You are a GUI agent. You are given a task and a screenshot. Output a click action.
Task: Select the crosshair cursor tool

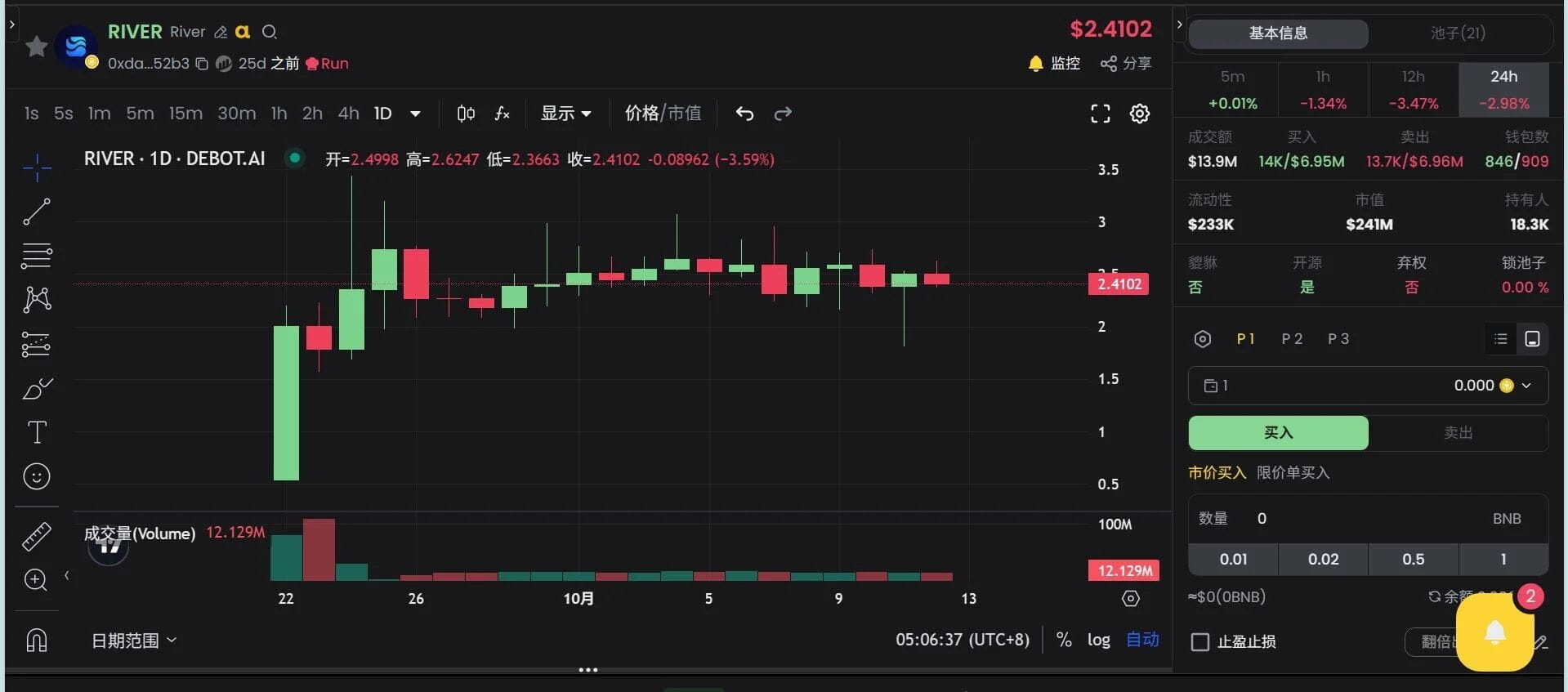tap(37, 167)
